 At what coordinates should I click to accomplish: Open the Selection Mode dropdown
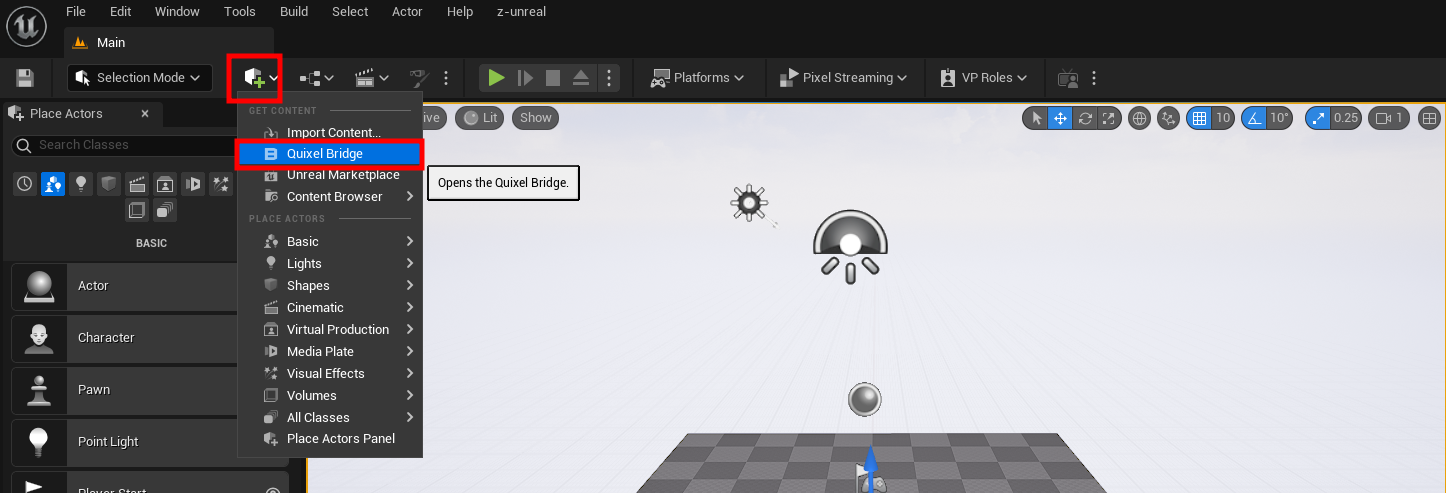(x=139, y=78)
